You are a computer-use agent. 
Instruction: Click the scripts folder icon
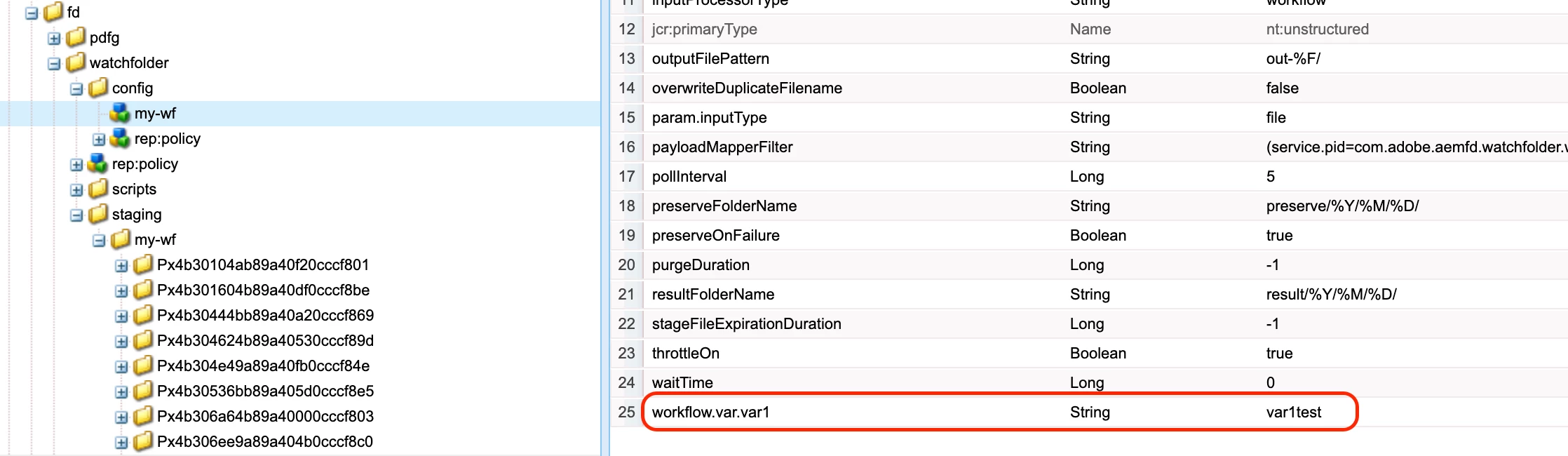[98, 189]
